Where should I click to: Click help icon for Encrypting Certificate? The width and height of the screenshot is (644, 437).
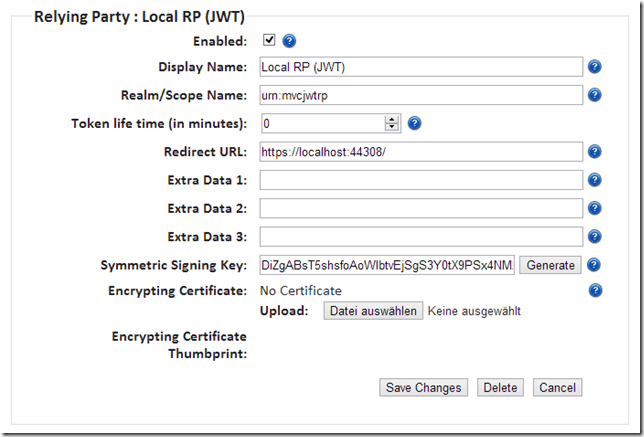point(594,291)
